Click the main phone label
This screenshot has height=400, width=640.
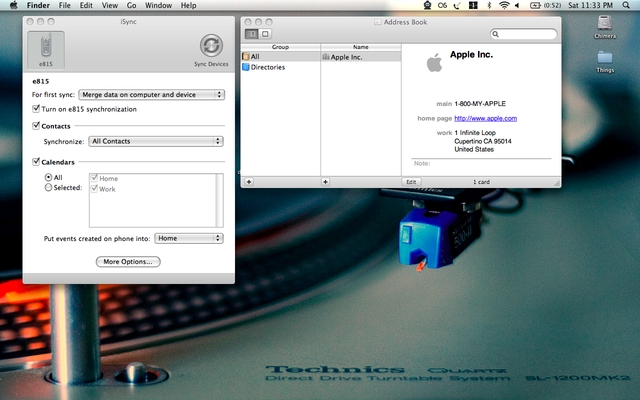tap(444, 104)
